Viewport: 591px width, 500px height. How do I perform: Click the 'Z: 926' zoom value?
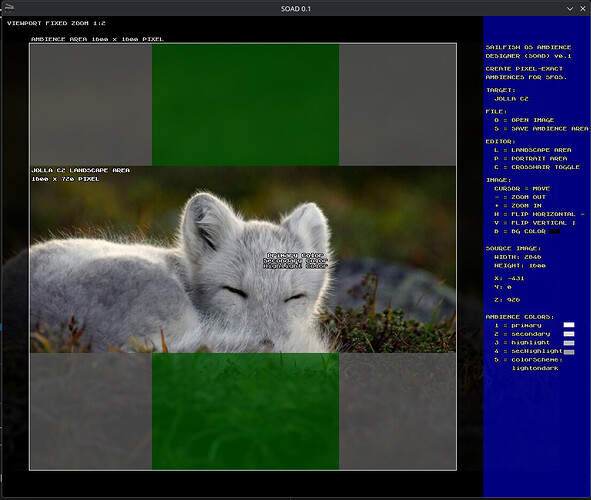[x=507, y=300]
